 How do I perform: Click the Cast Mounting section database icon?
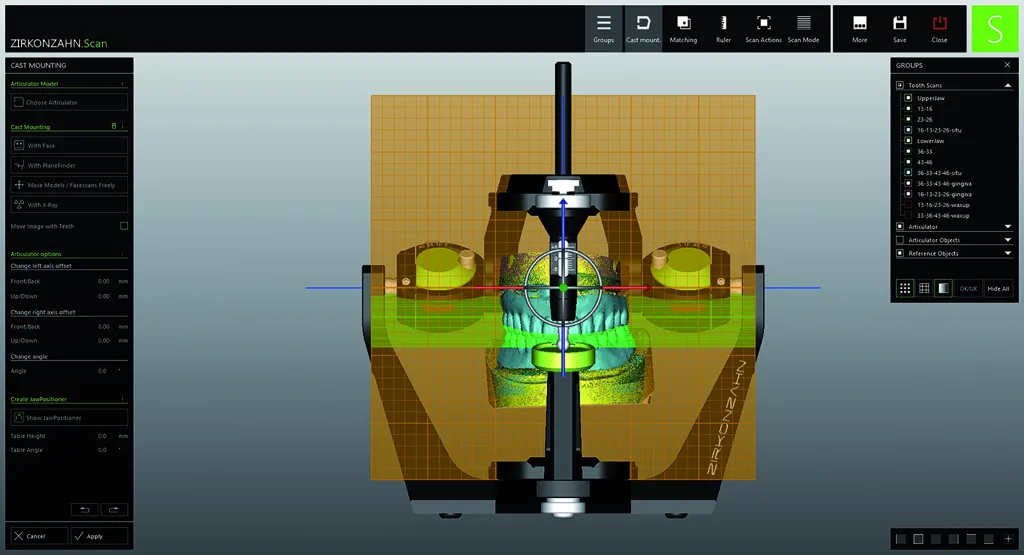click(114, 127)
